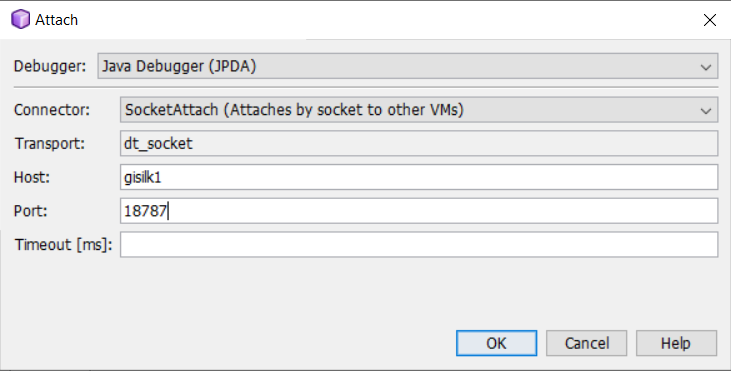The height and width of the screenshot is (371, 731).
Task: Expand the Debugger dropdown arrow
Action: 706,67
